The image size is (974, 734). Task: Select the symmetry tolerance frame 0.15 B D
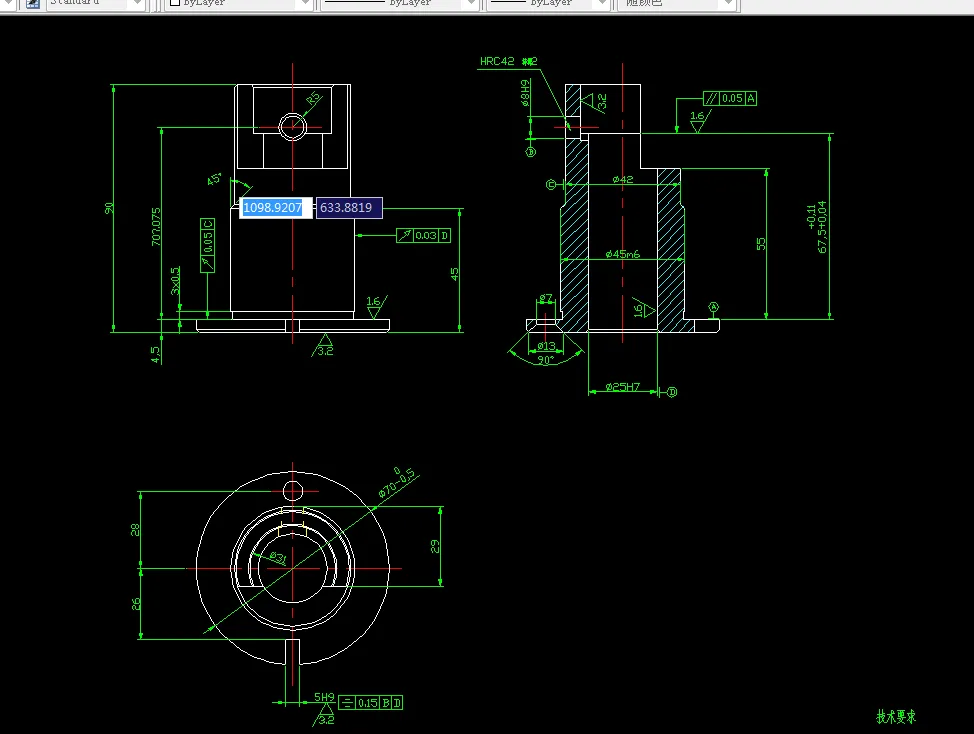(x=371, y=703)
